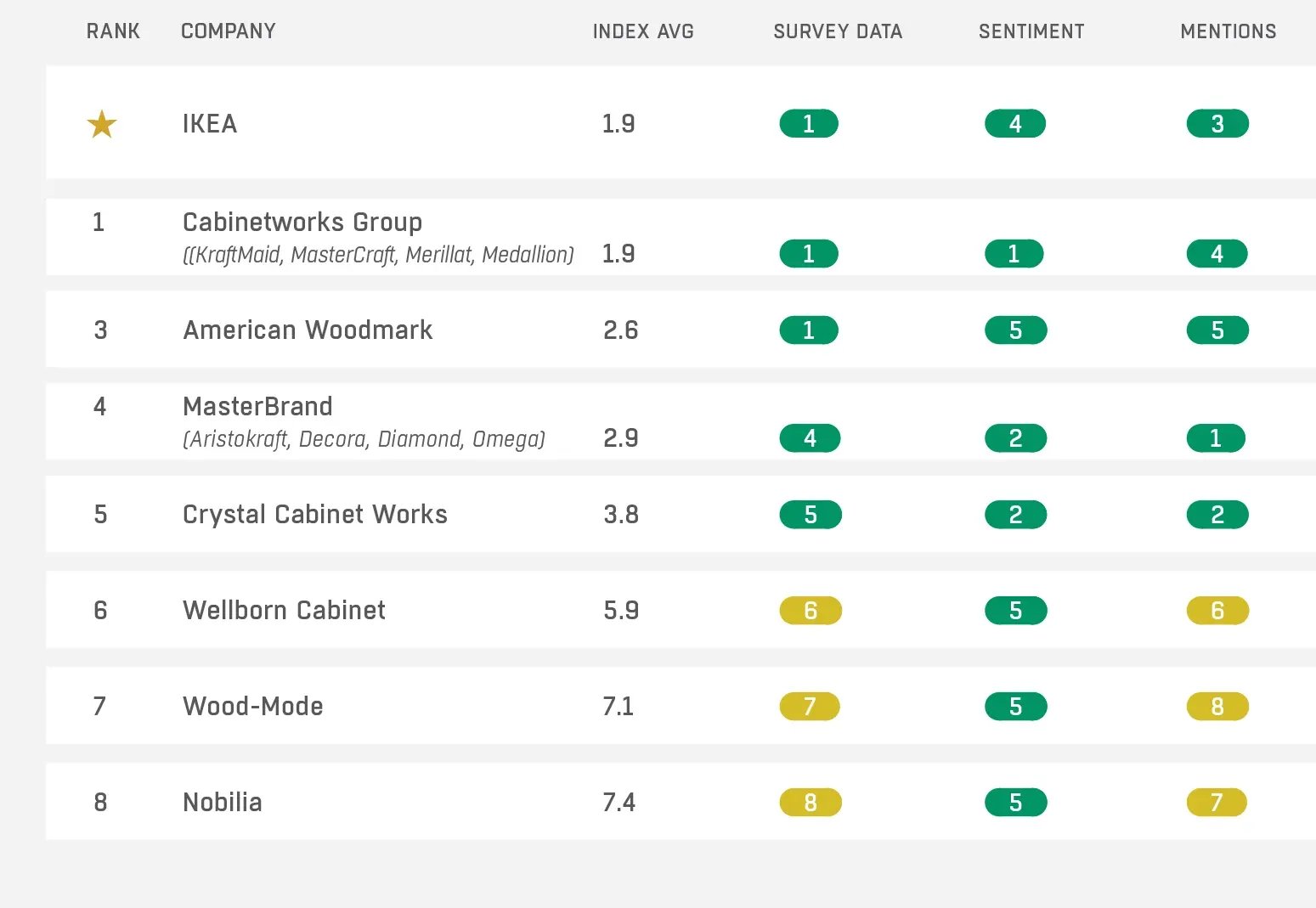Image resolution: width=1316 pixels, height=908 pixels.
Task: Click Wellborn Cabinet's yellow survey badge 6
Action: tap(810, 611)
